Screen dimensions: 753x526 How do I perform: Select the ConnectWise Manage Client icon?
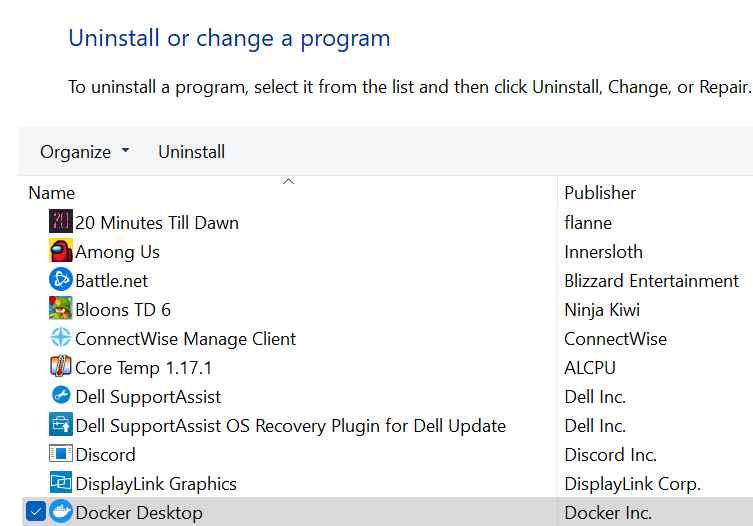point(61,338)
